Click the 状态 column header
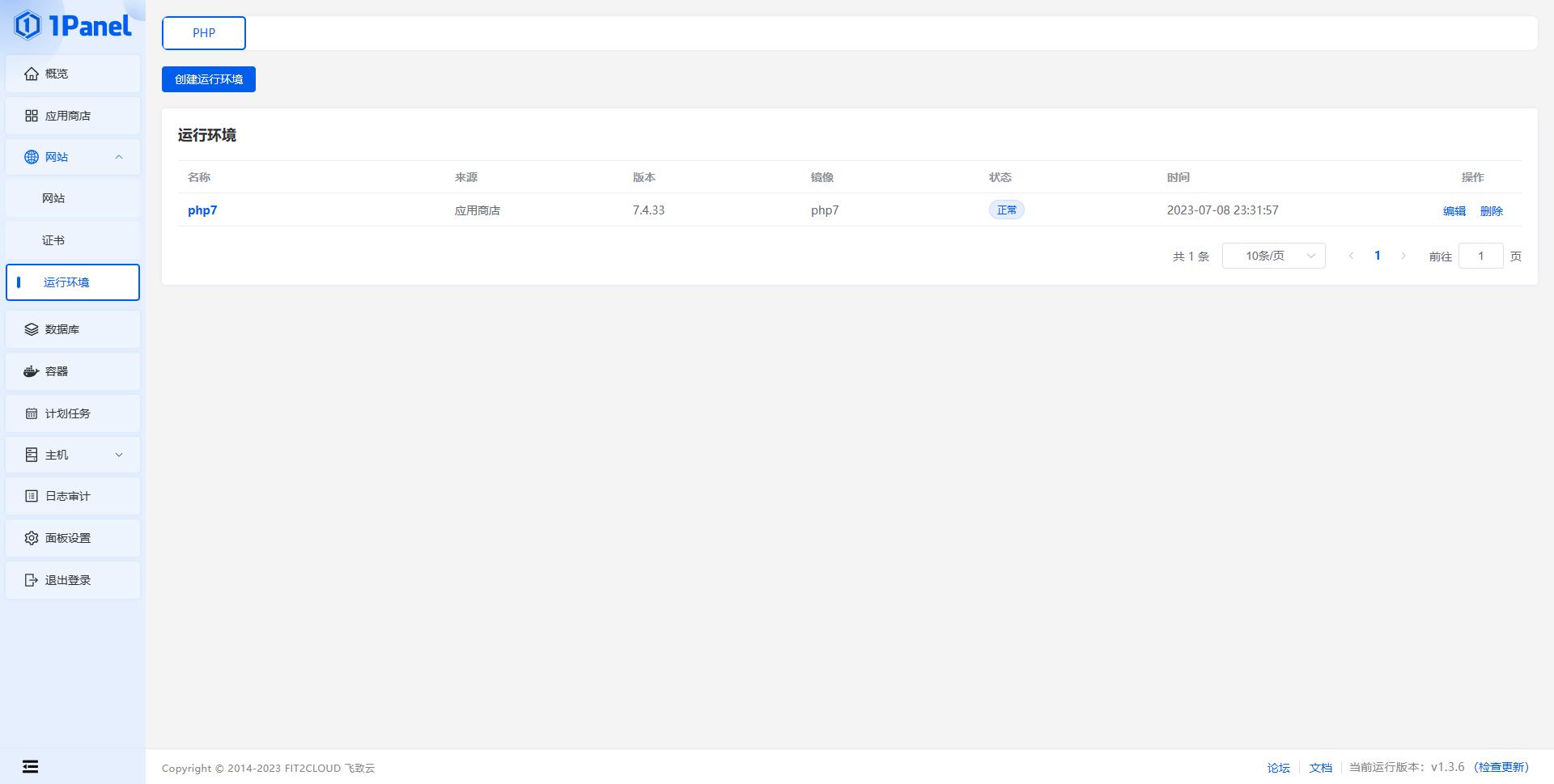Screen dimensions: 1554x784 [x=1000, y=177]
